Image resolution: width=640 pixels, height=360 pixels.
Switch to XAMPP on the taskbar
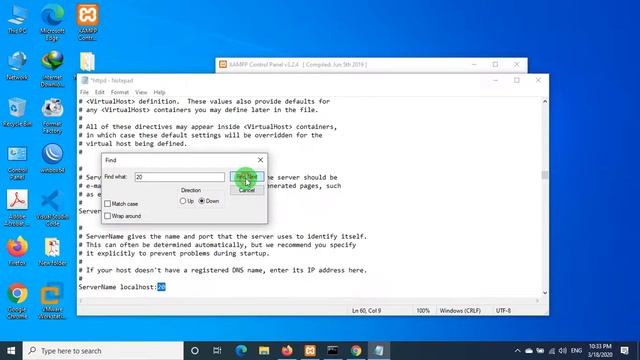click(310, 351)
